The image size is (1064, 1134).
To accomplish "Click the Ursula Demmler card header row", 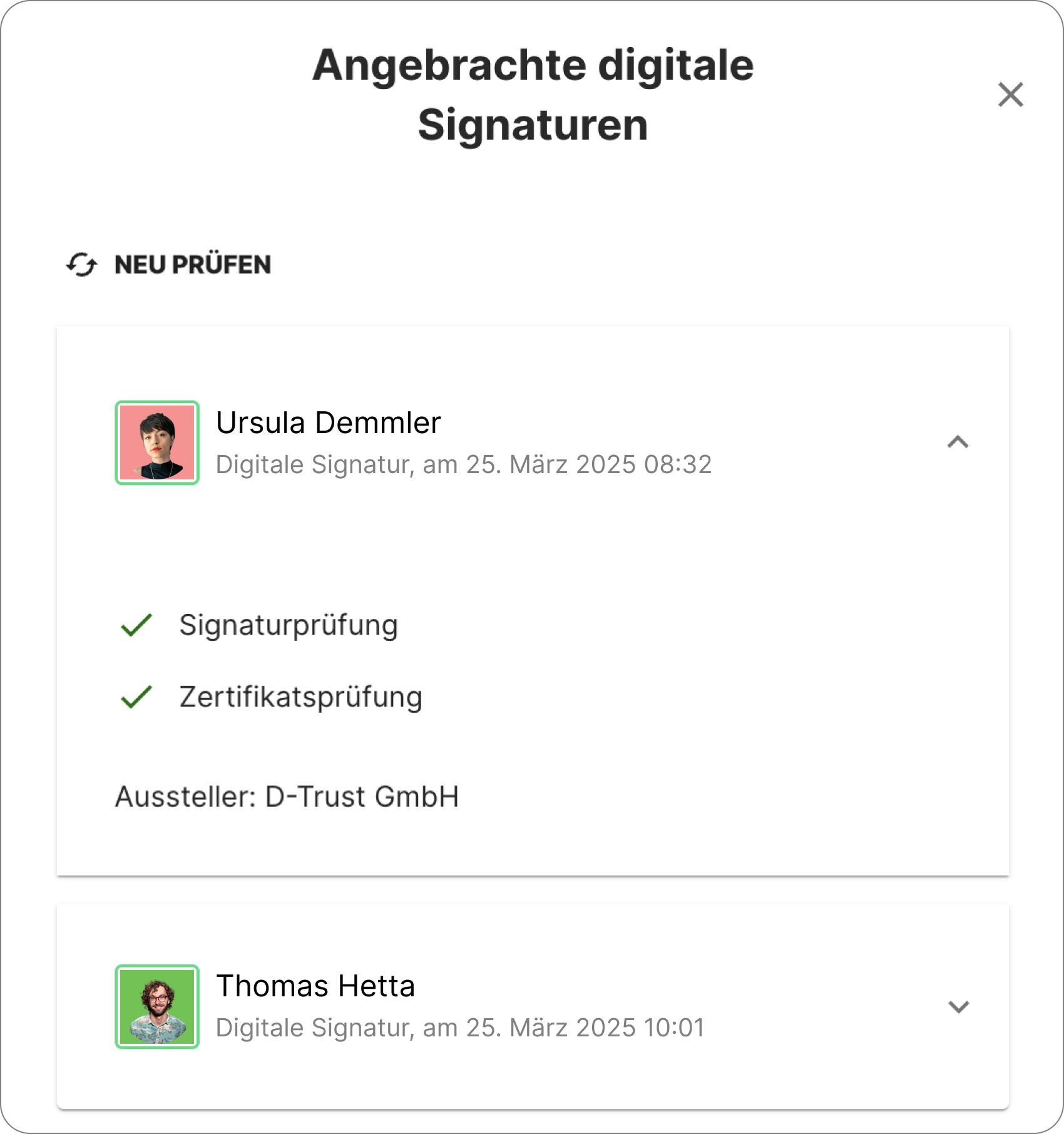I will 533,442.
